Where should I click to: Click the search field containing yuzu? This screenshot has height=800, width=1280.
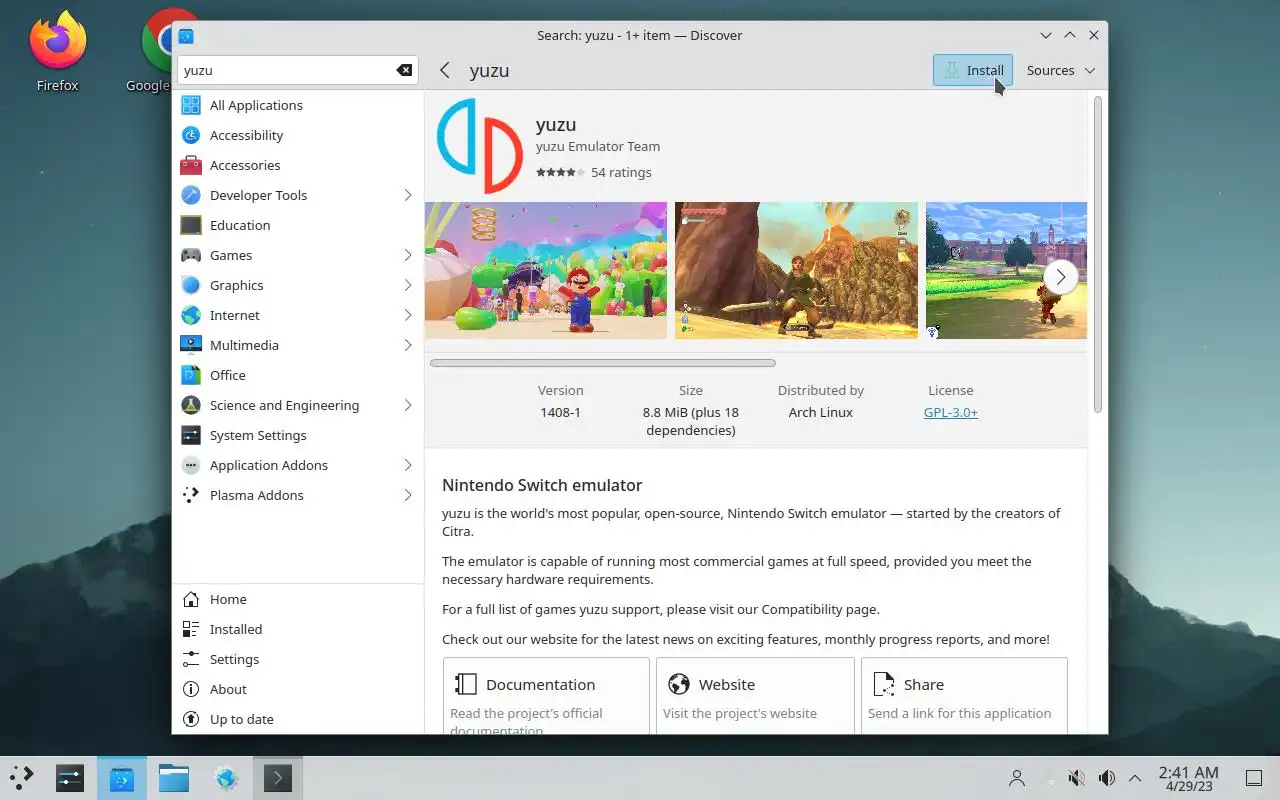(x=297, y=70)
